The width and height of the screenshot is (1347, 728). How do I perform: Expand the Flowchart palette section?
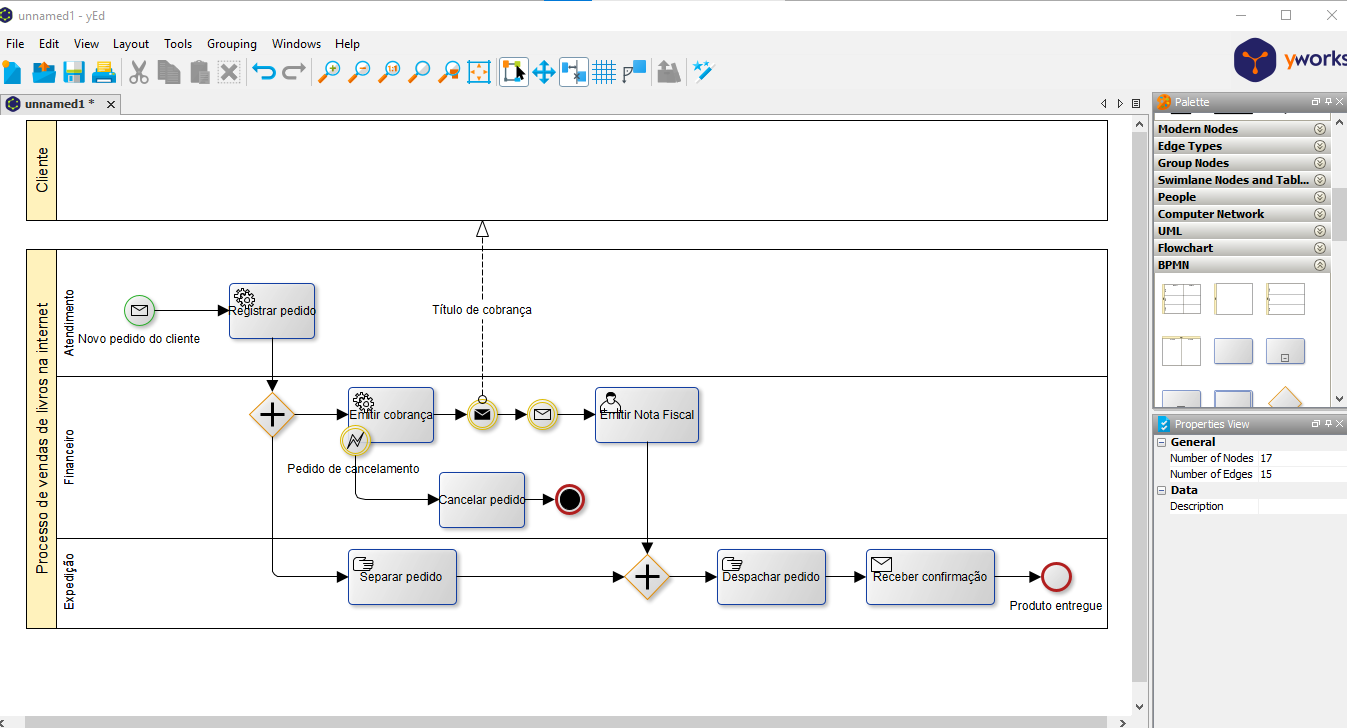pos(1319,248)
